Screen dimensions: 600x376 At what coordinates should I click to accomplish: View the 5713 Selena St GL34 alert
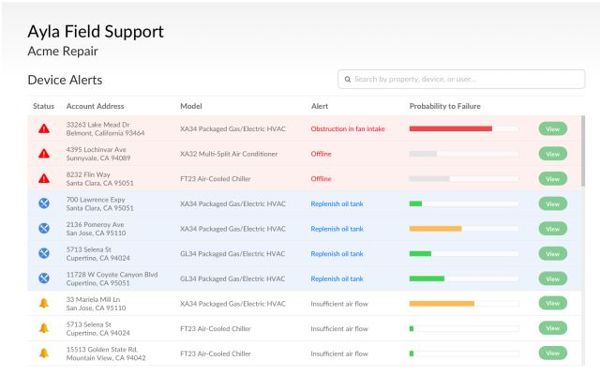point(553,254)
